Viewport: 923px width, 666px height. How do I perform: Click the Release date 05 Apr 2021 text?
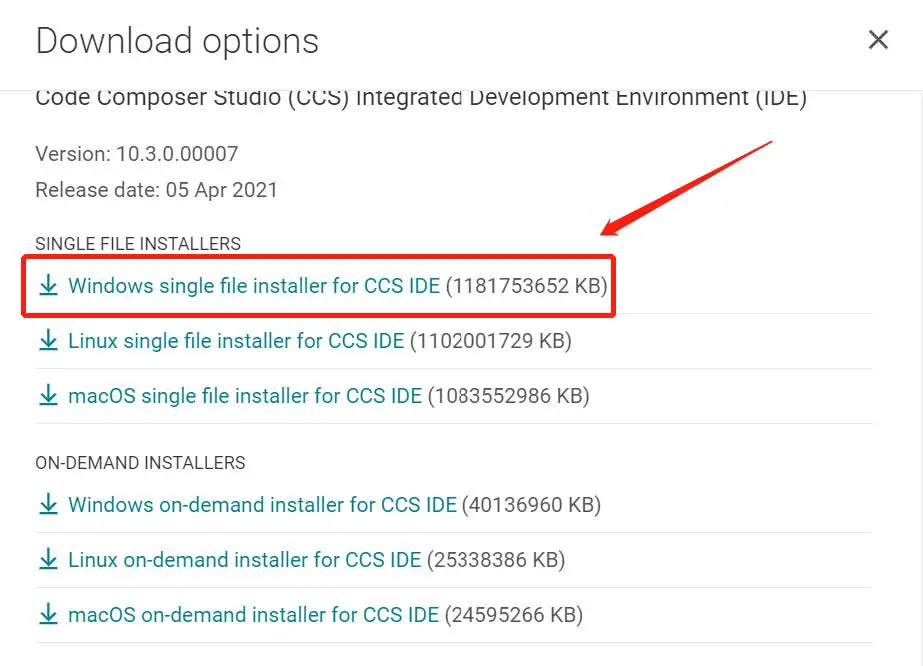[x=156, y=190]
